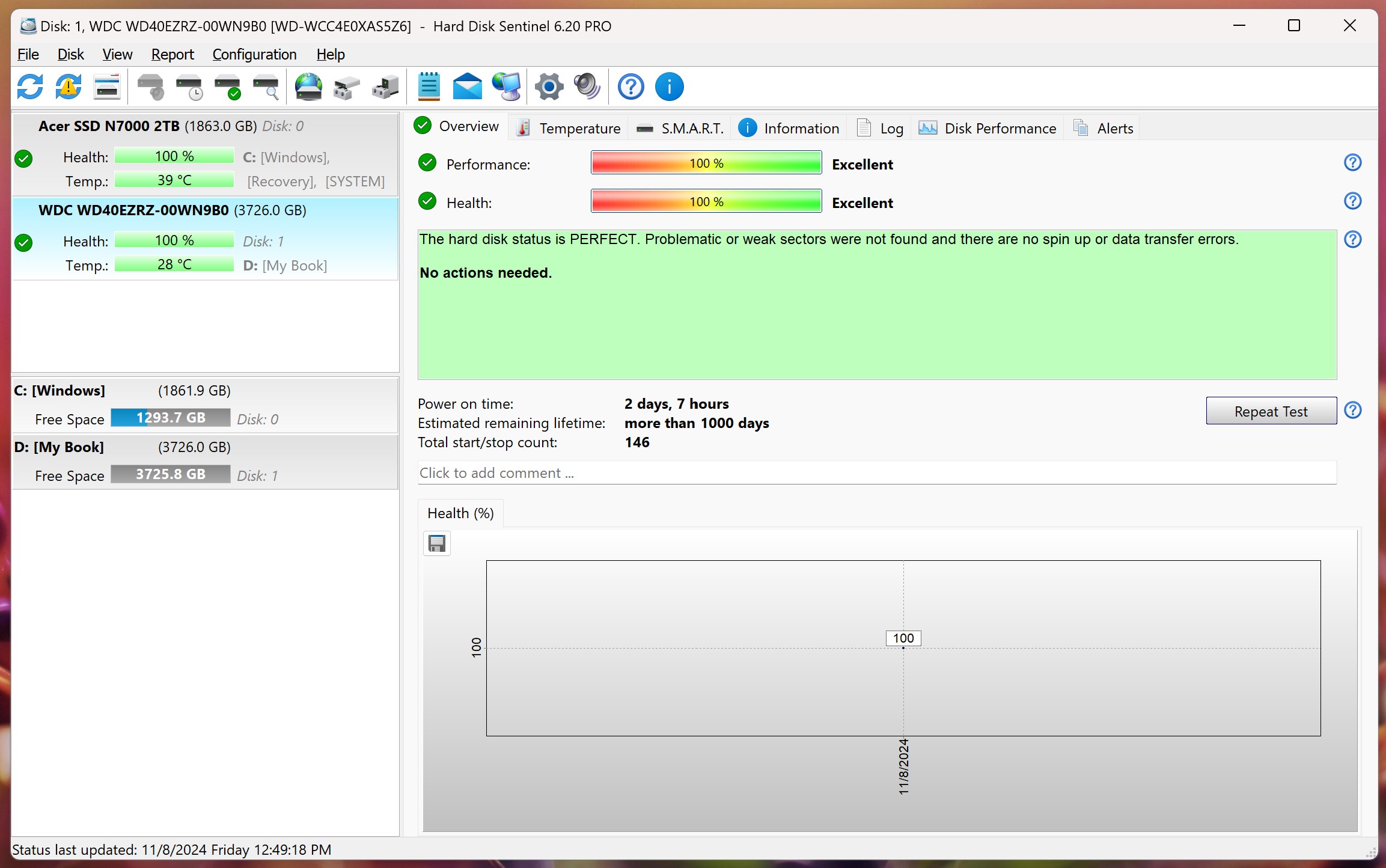
Task: Click the globe and monitor toolbar icon
Action: (506, 87)
